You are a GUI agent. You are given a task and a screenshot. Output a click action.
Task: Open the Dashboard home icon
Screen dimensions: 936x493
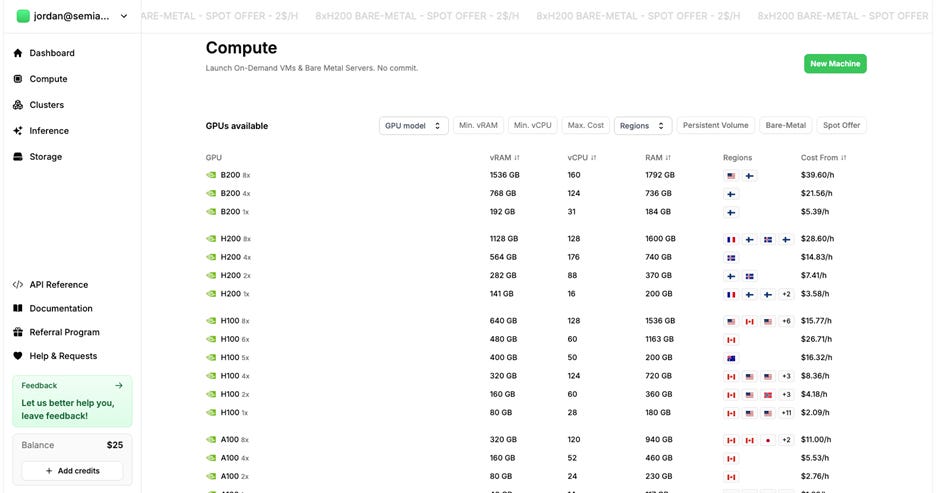pyautogui.click(x=18, y=53)
